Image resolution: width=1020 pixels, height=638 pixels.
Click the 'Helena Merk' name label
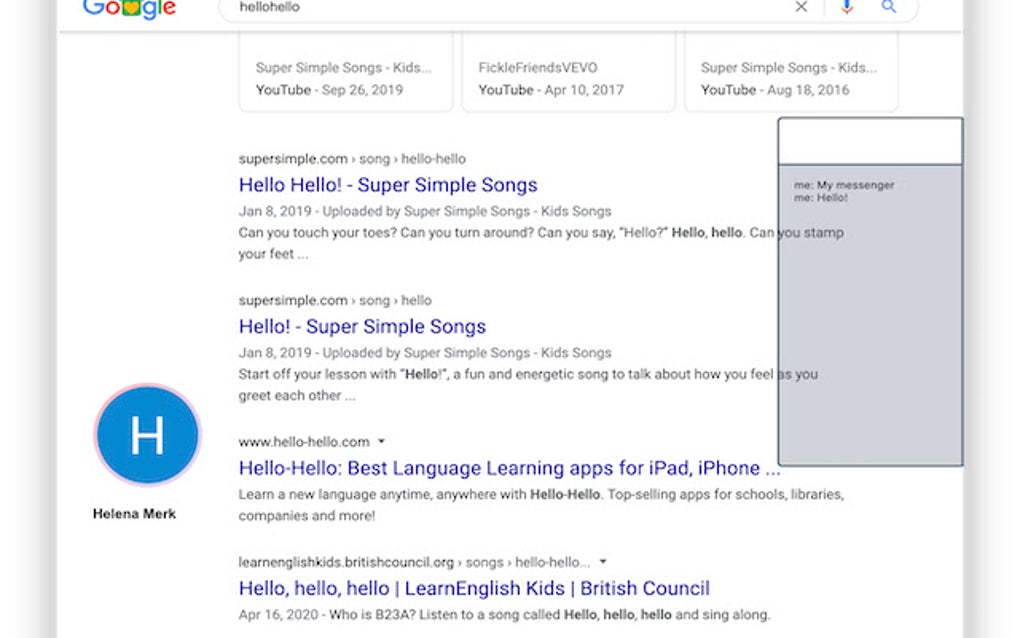(x=134, y=513)
